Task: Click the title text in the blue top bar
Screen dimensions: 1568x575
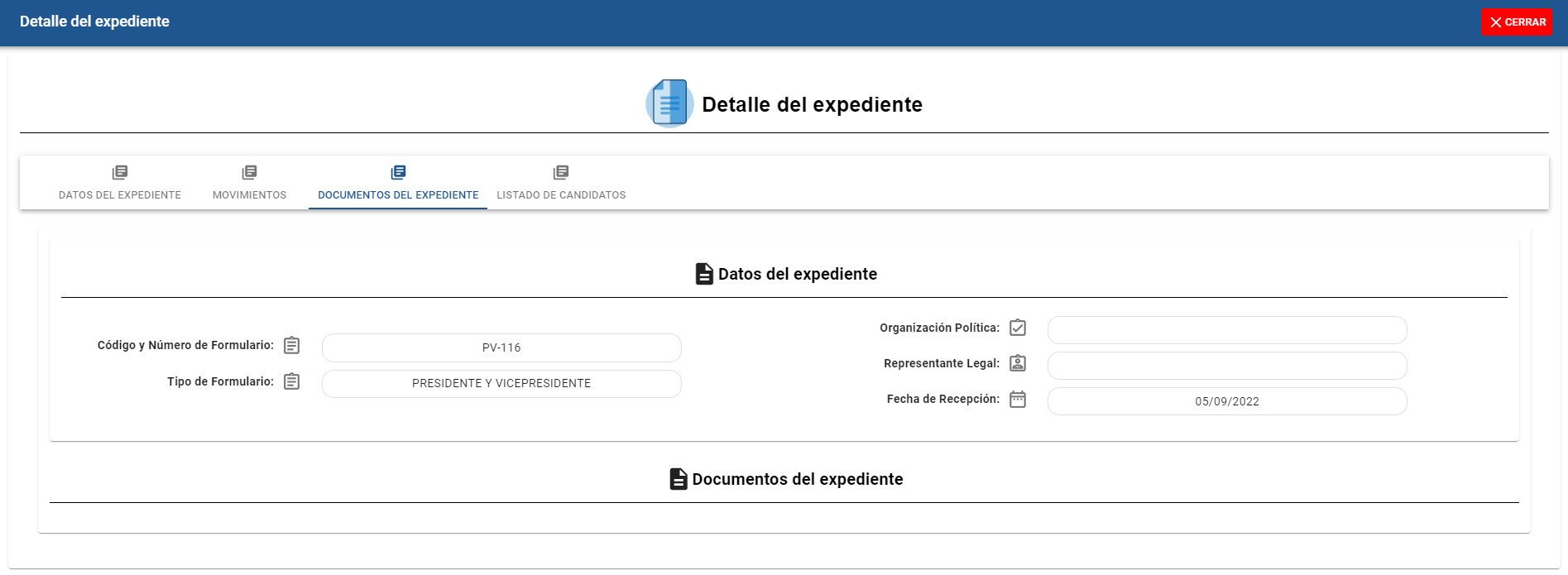Action: [94, 22]
